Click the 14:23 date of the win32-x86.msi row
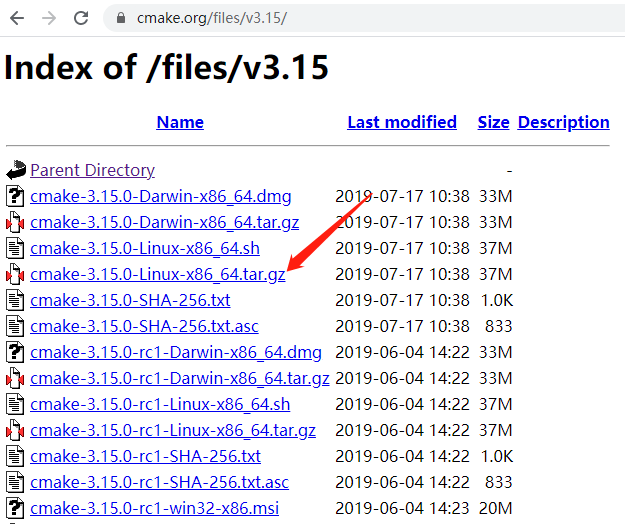This screenshot has height=524, width=625. [402, 508]
